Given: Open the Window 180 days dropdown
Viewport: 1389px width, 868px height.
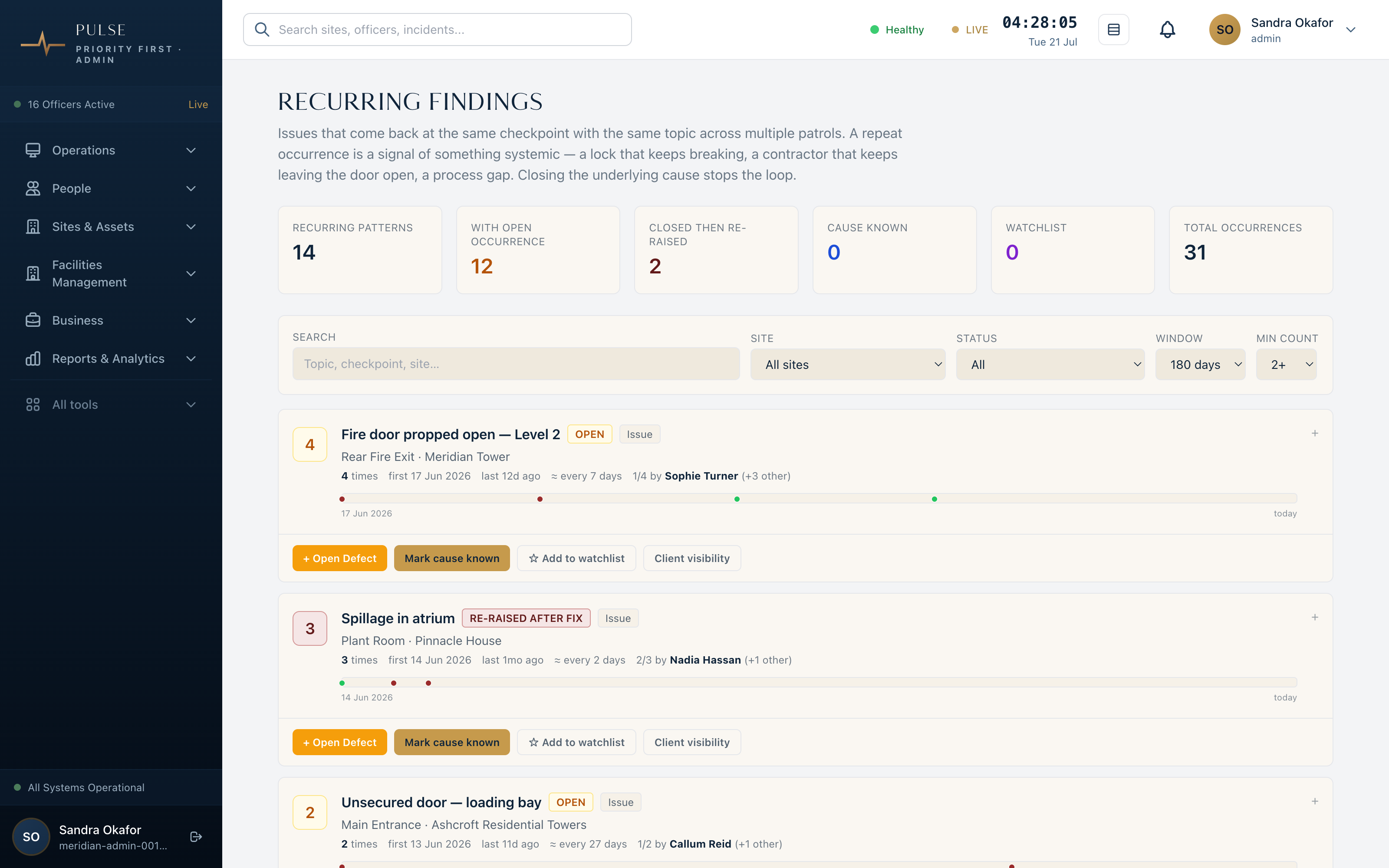Looking at the screenshot, I should pyautogui.click(x=1200, y=365).
